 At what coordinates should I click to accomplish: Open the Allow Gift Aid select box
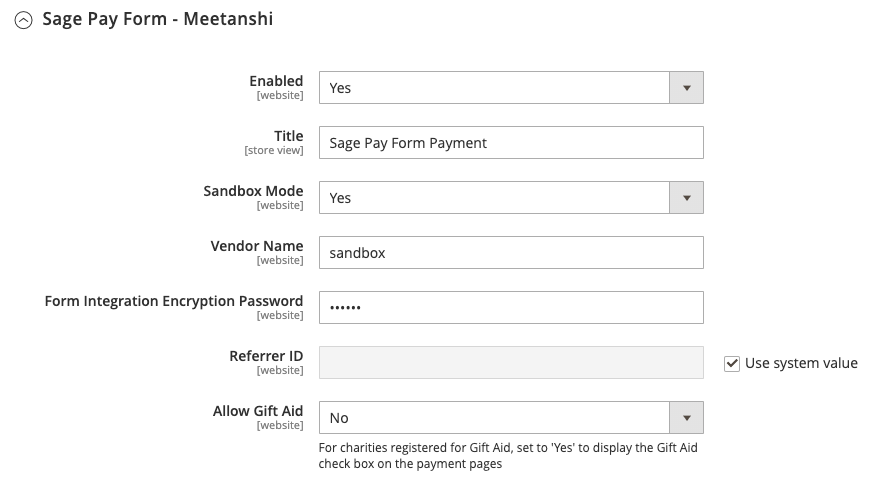click(x=511, y=418)
